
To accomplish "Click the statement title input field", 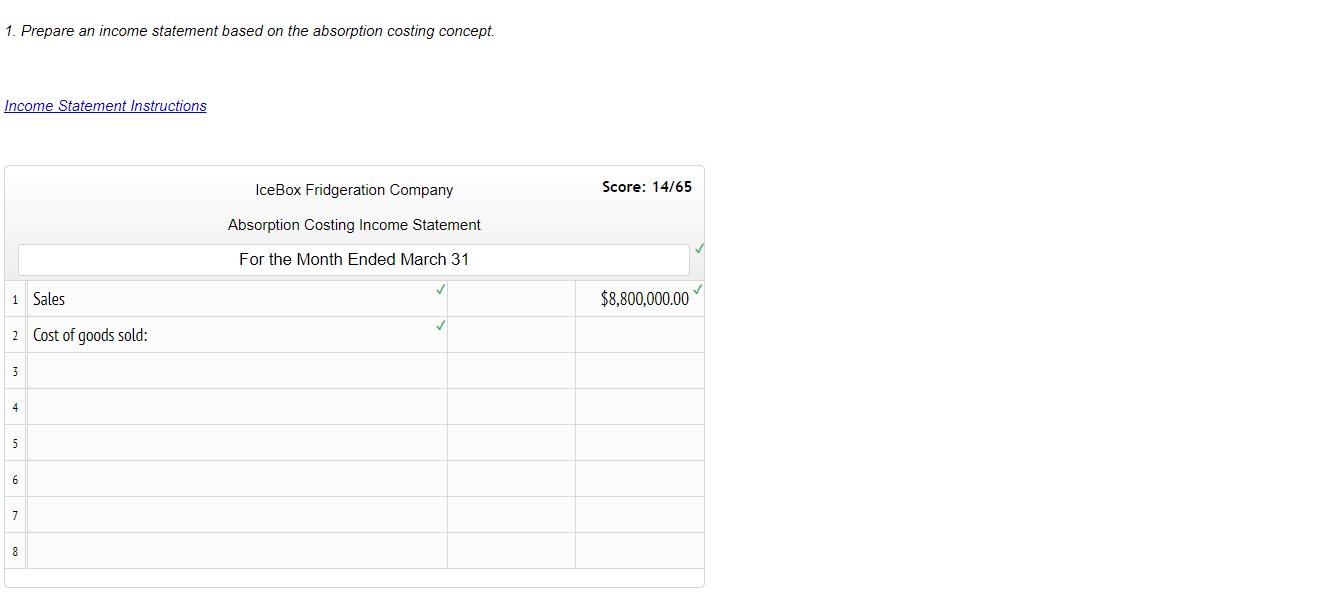I will point(353,259).
